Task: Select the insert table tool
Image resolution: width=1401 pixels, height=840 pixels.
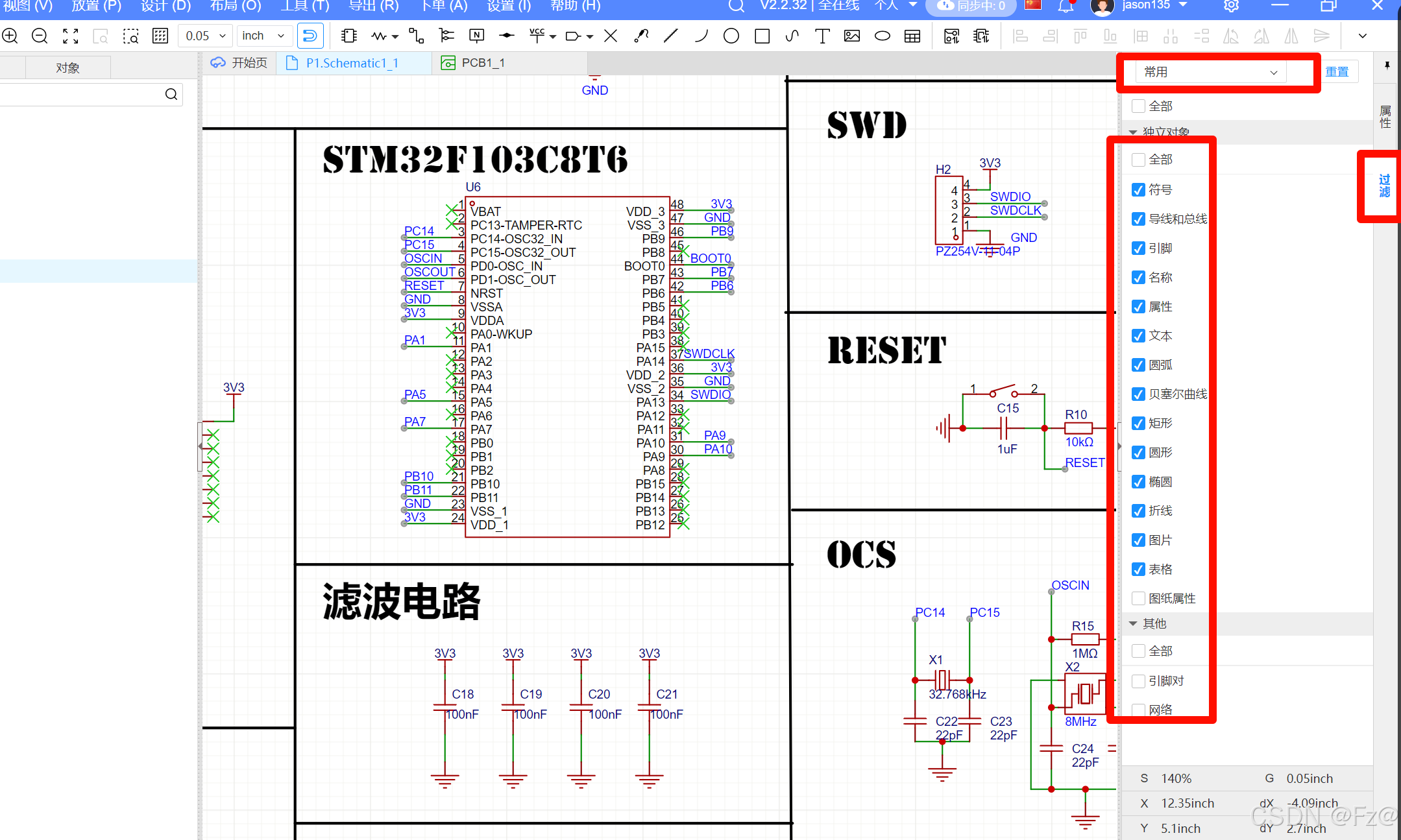Action: [x=912, y=36]
